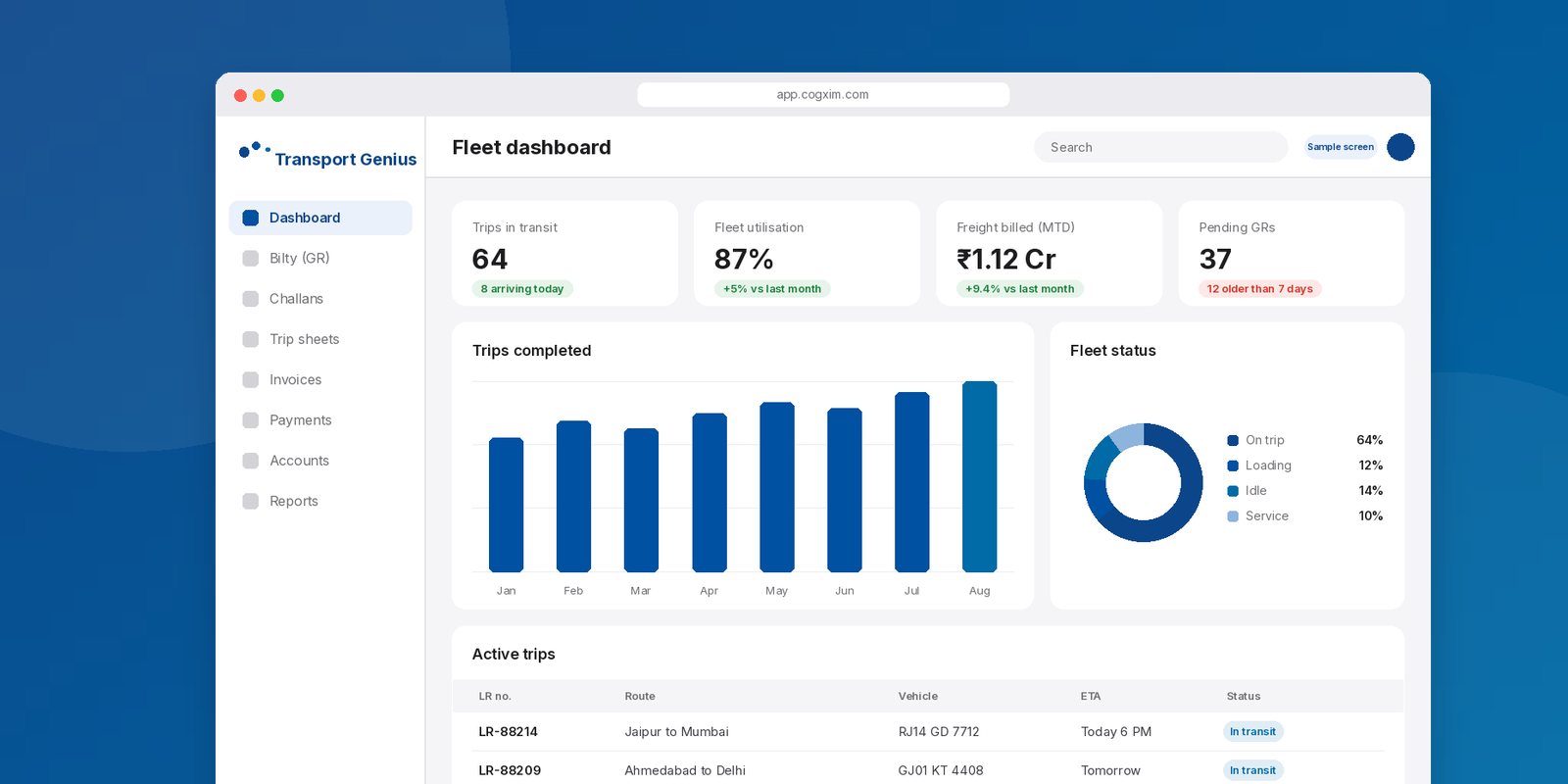Click the Loading legend swatch
Screen dimensions: 1568x784
point(1233,465)
